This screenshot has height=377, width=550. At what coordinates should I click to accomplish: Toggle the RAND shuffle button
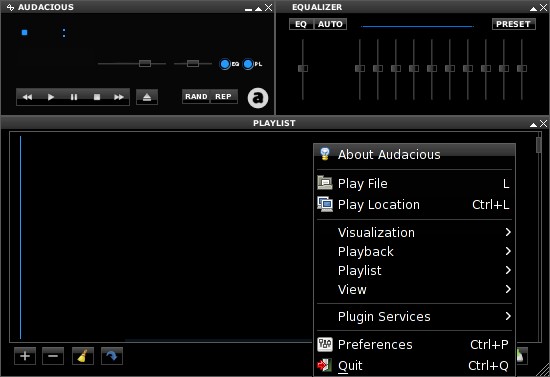click(x=196, y=96)
